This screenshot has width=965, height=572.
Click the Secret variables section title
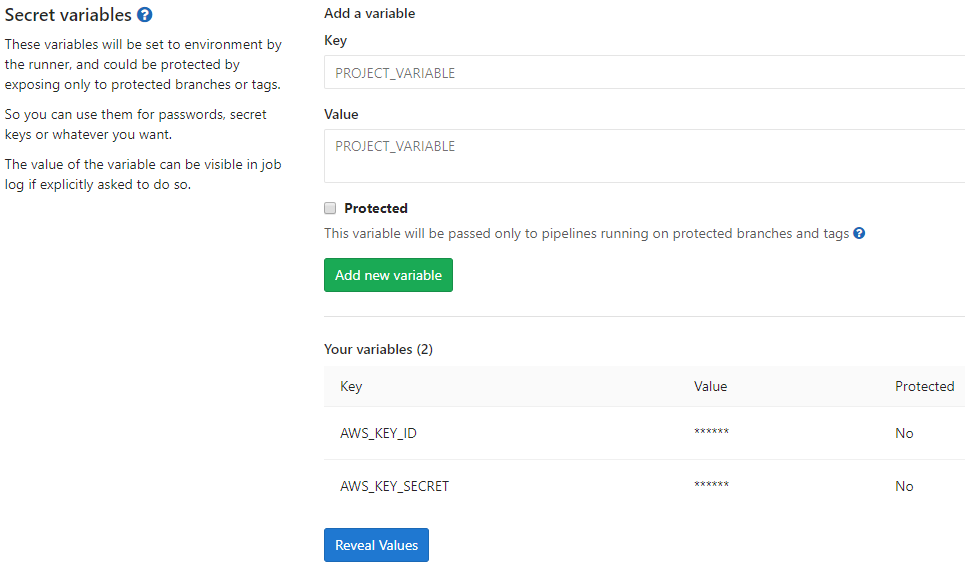(x=68, y=15)
